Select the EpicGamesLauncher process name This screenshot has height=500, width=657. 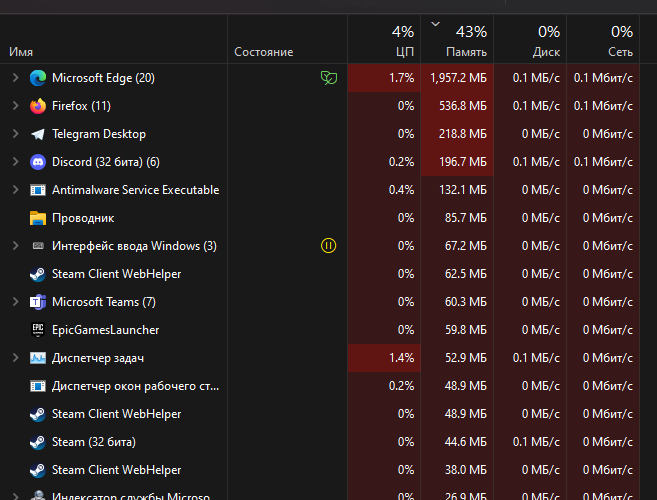click(x=106, y=330)
